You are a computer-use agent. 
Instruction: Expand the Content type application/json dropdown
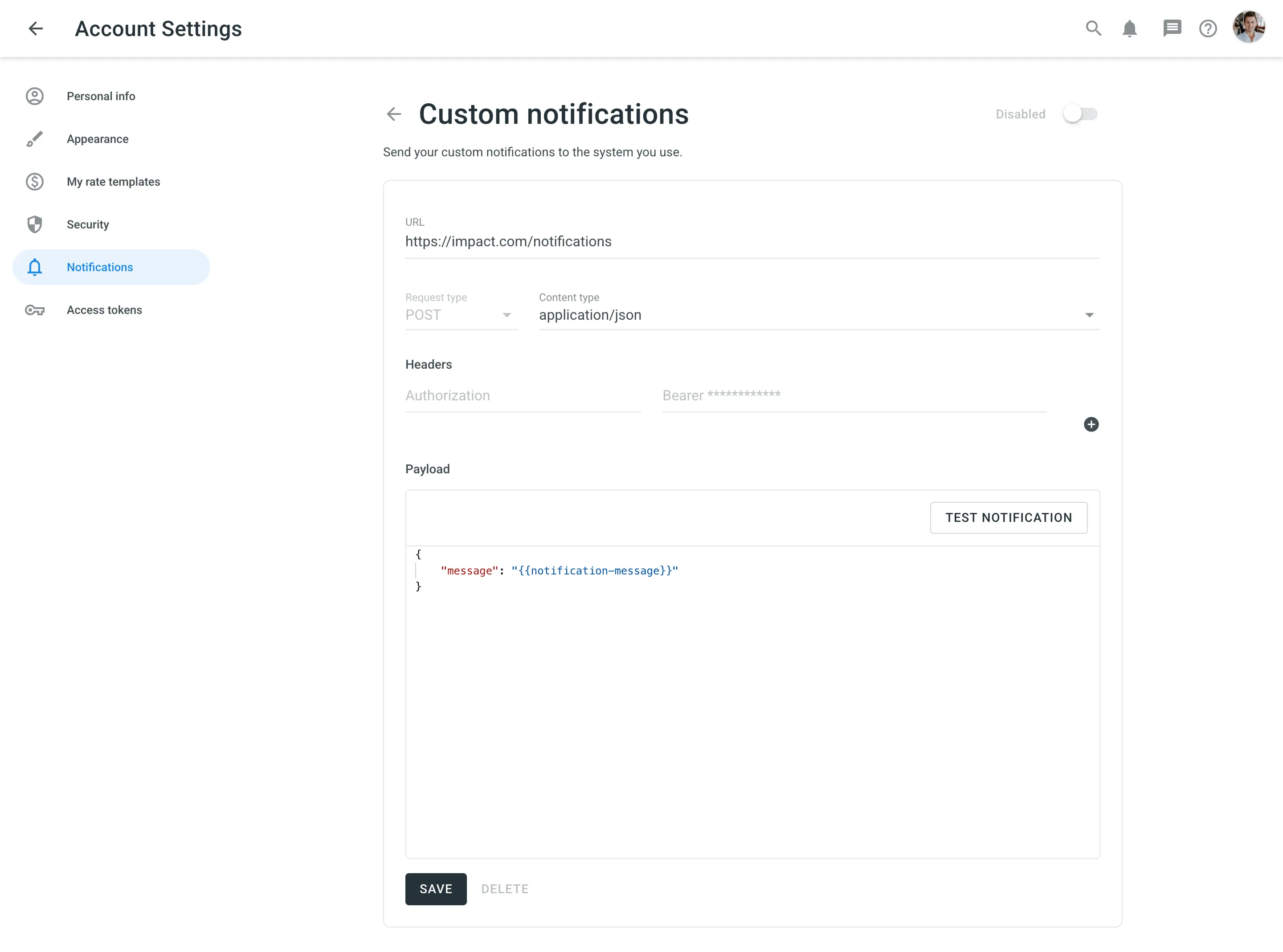pos(1089,315)
